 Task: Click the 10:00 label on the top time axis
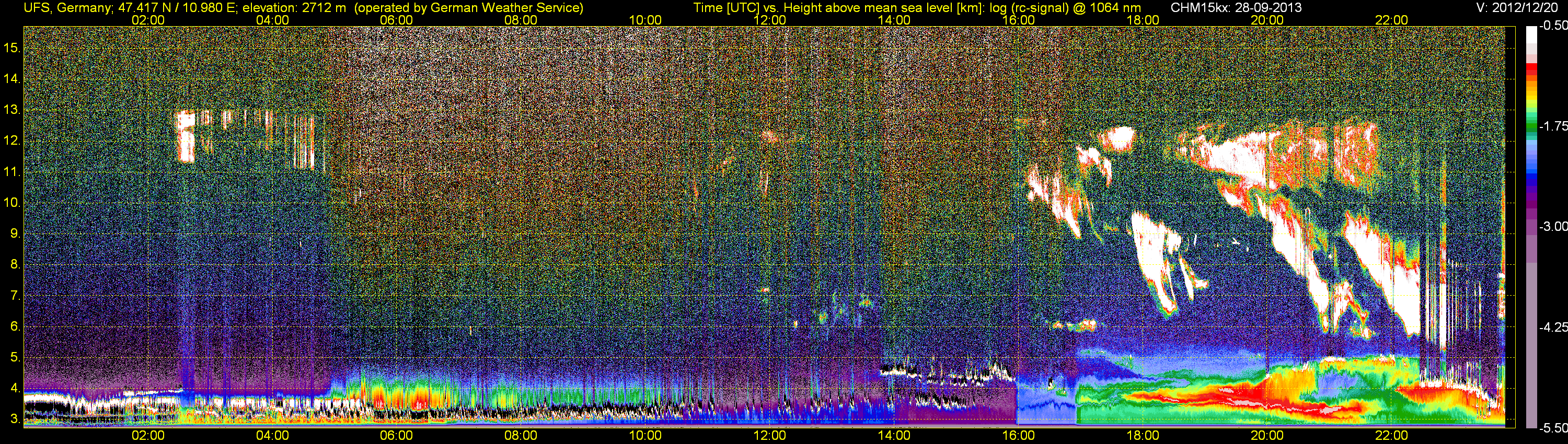645,20
